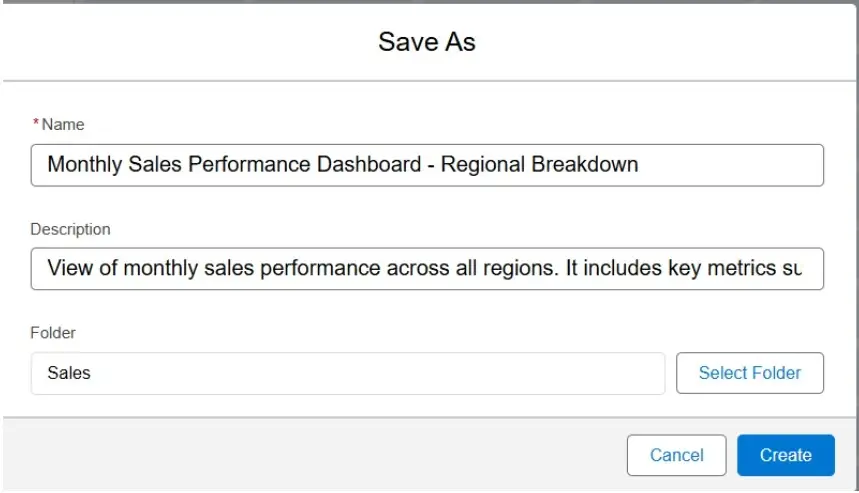Click the word "Sales" in Folder field
This screenshot has height=493, width=859.
pos(69,373)
